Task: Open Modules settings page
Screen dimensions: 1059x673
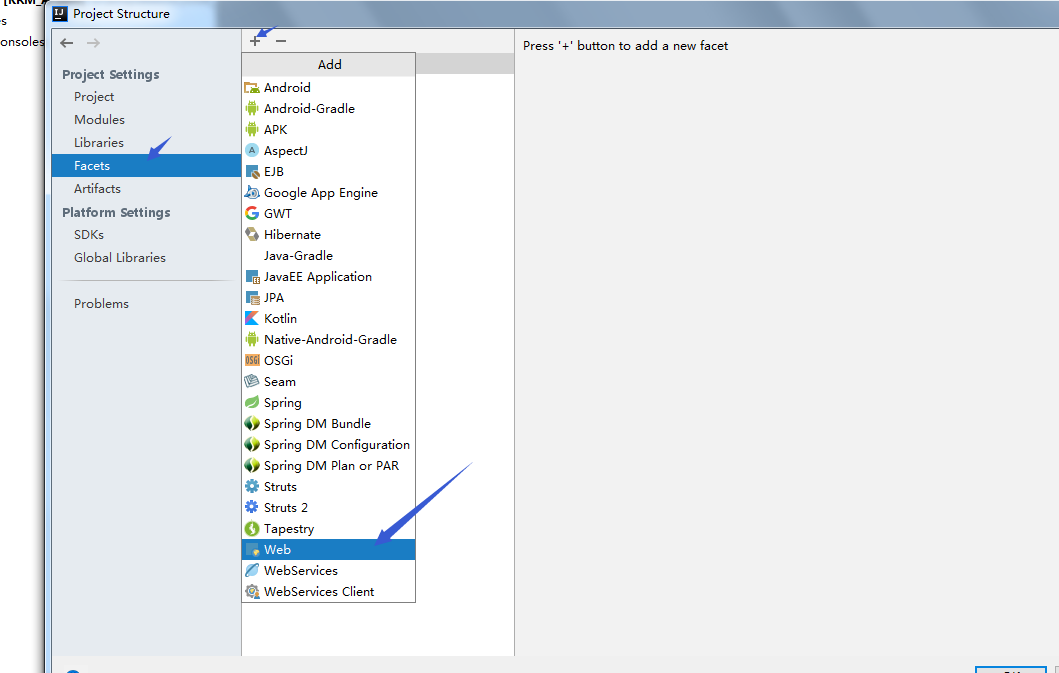Action: tap(99, 120)
